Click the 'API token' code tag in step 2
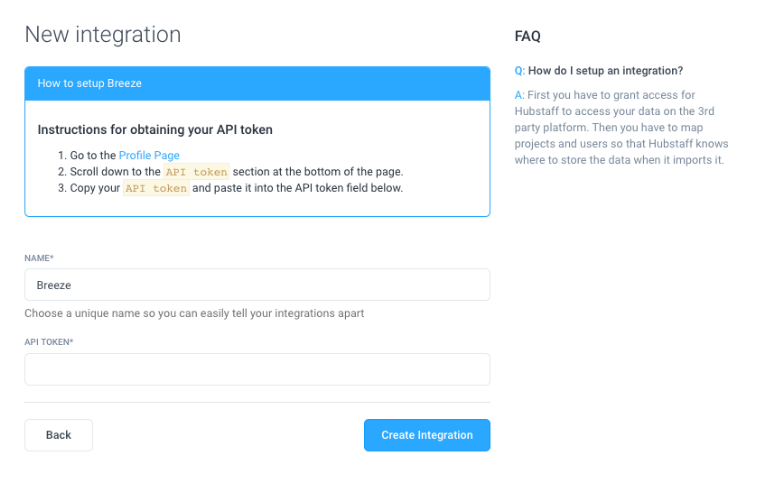The image size is (784, 479). click(x=196, y=172)
